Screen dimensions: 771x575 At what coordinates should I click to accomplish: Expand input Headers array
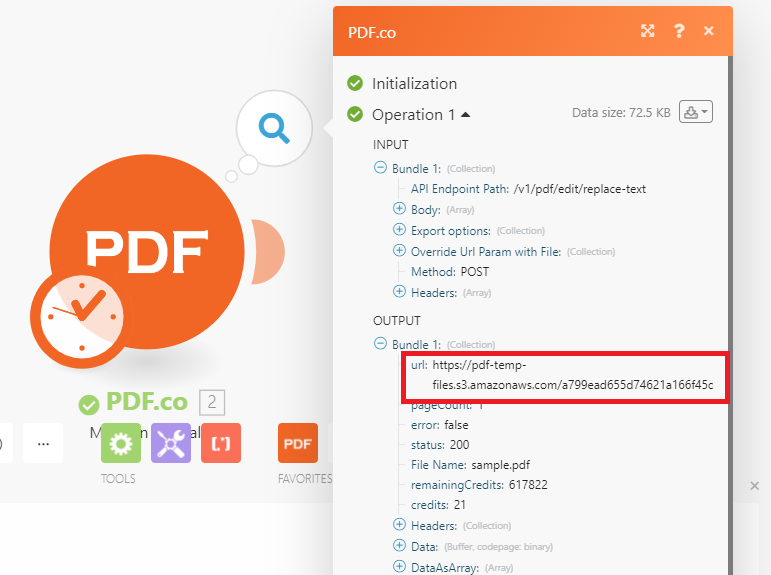point(399,292)
